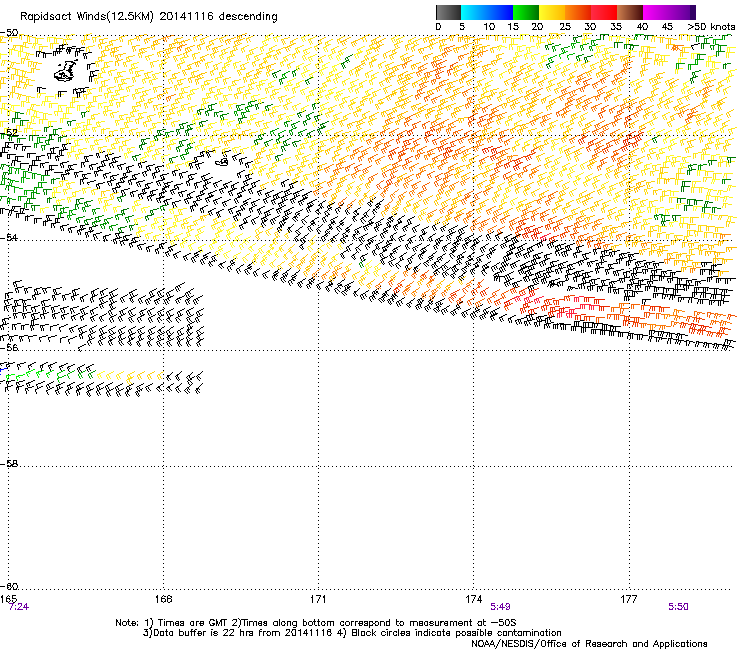The height and width of the screenshot is (650, 740).
Task: Click the blue 10-15 knots legend swatch
Action: coord(500,12)
